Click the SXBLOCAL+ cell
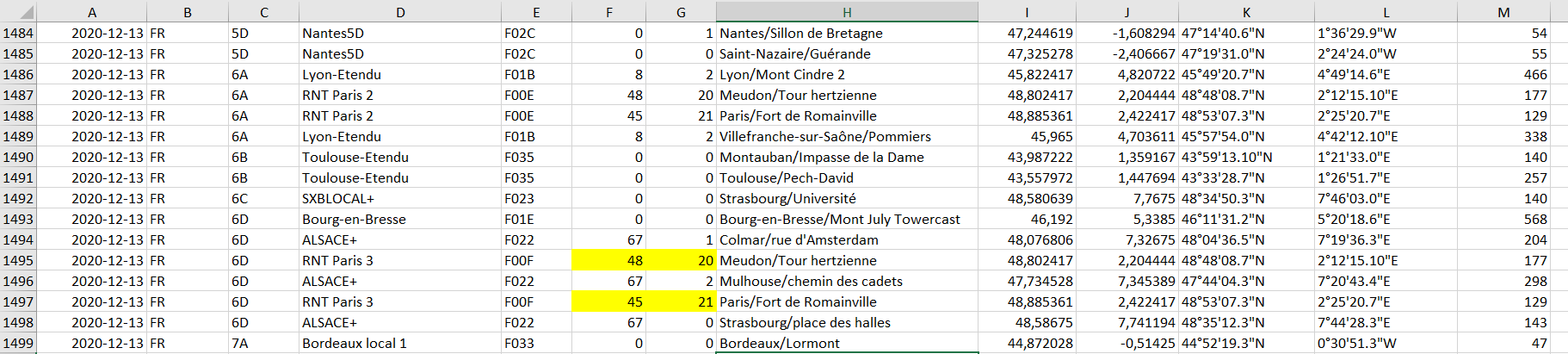Image resolution: width=1568 pixels, height=354 pixels. 400,198
